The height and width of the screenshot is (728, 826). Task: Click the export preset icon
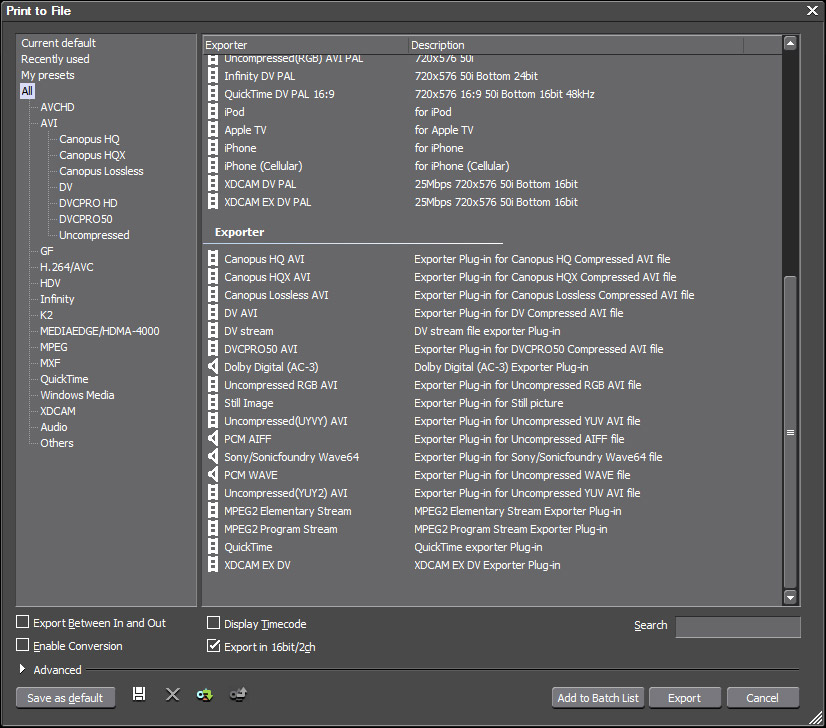pyautogui.click(x=238, y=695)
